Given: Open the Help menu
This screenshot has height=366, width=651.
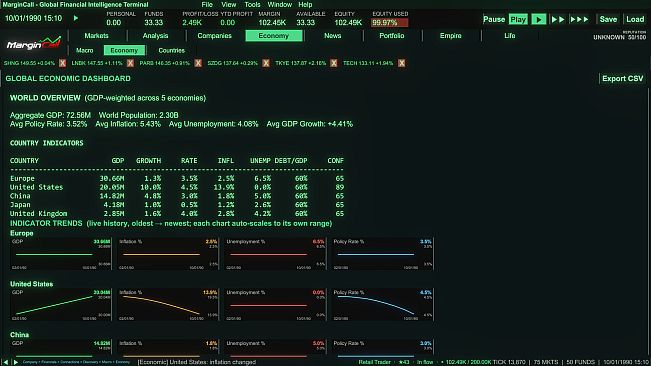Looking at the screenshot, I should pyautogui.click(x=305, y=5).
